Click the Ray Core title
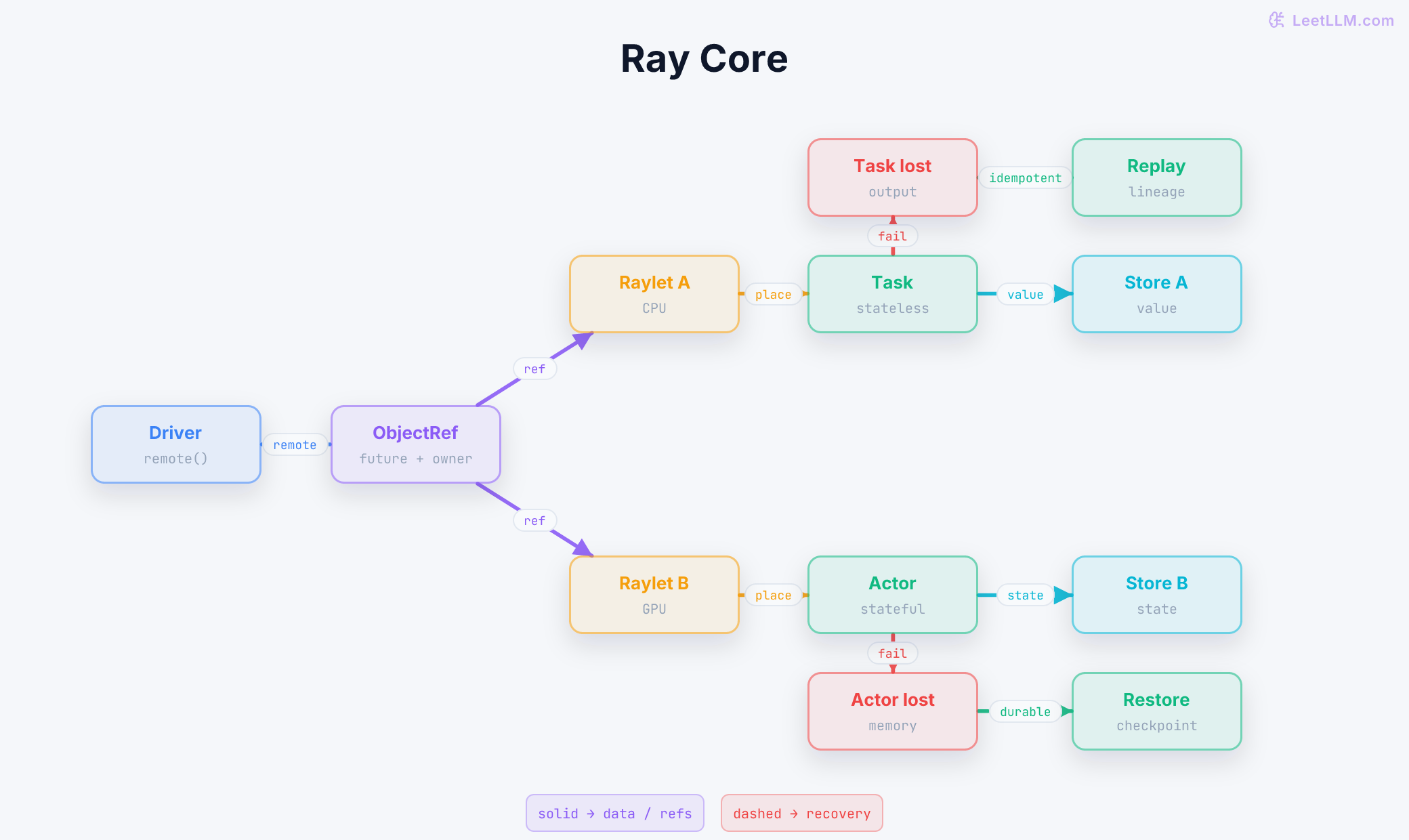Screen dimensions: 1409x840 [x=704, y=58]
